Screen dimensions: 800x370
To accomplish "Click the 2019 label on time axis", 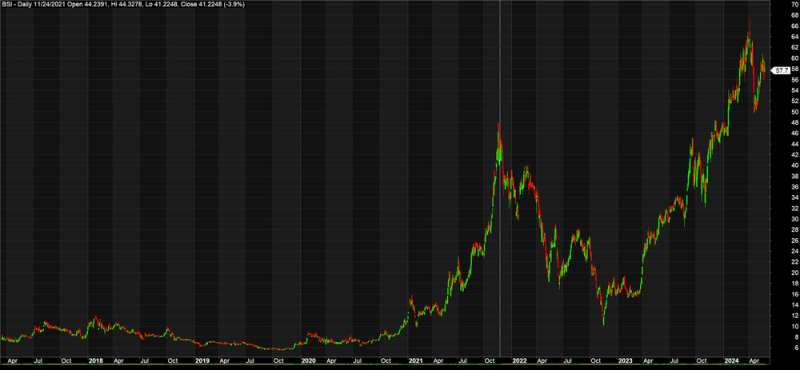I will click(x=201, y=360).
